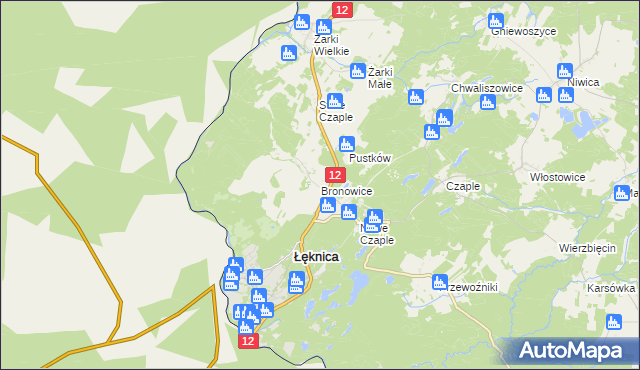The height and width of the screenshot is (370, 640).
Task: Click the factory icon directly above Żarki Wielkie
Action: pyautogui.click(x=324, y=27)
